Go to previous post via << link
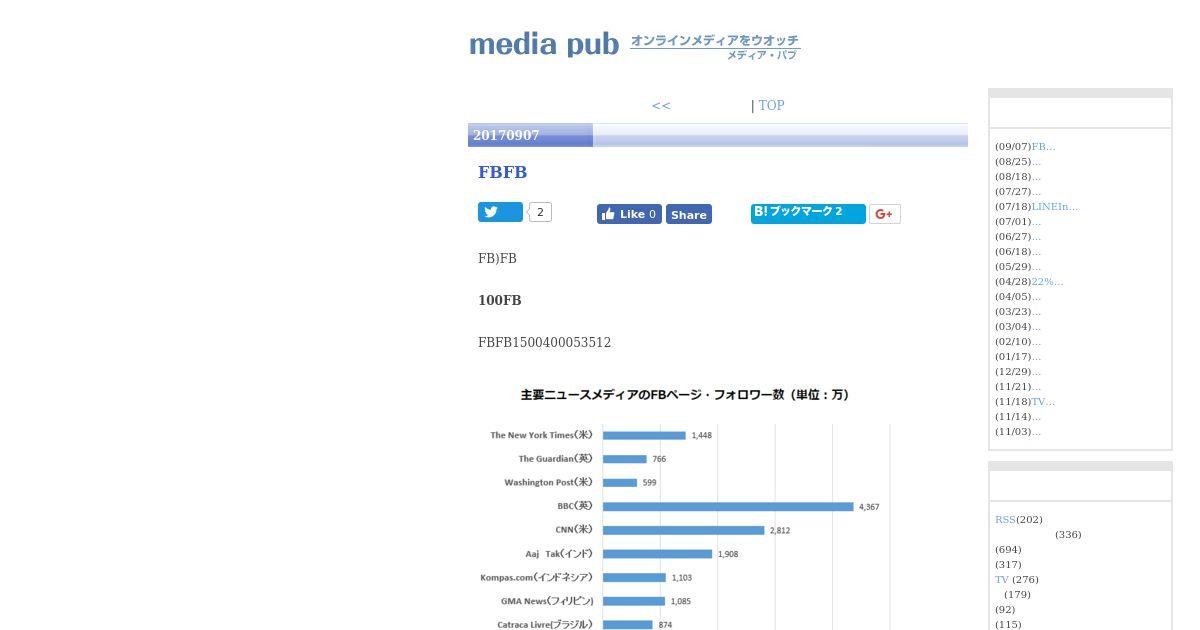Viewport: 1200px width, 630px height. pos(661,105)
